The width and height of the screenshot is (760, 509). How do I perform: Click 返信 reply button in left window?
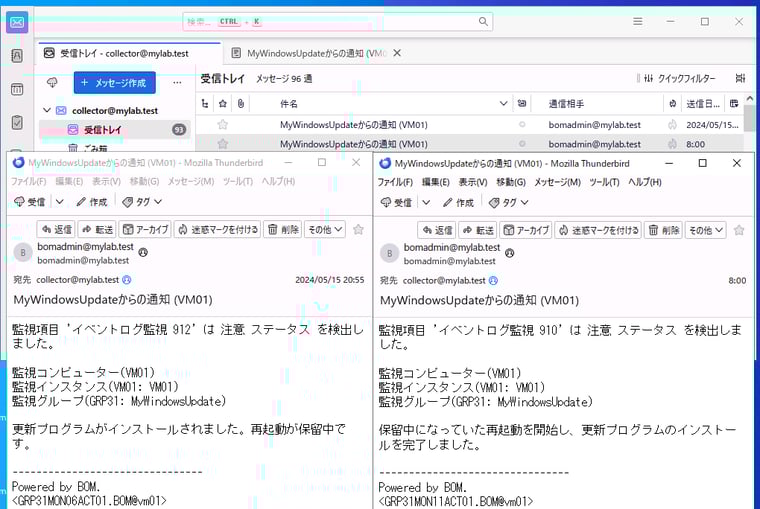coord(57,229)
